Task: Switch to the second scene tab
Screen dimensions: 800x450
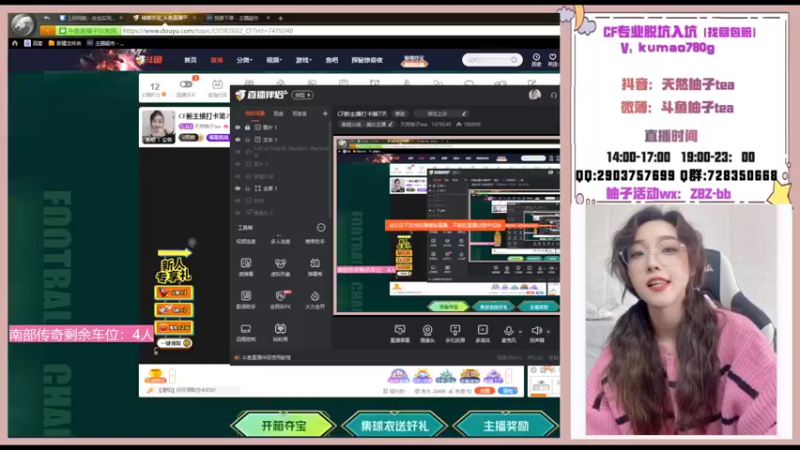Action: coord(279,113)
